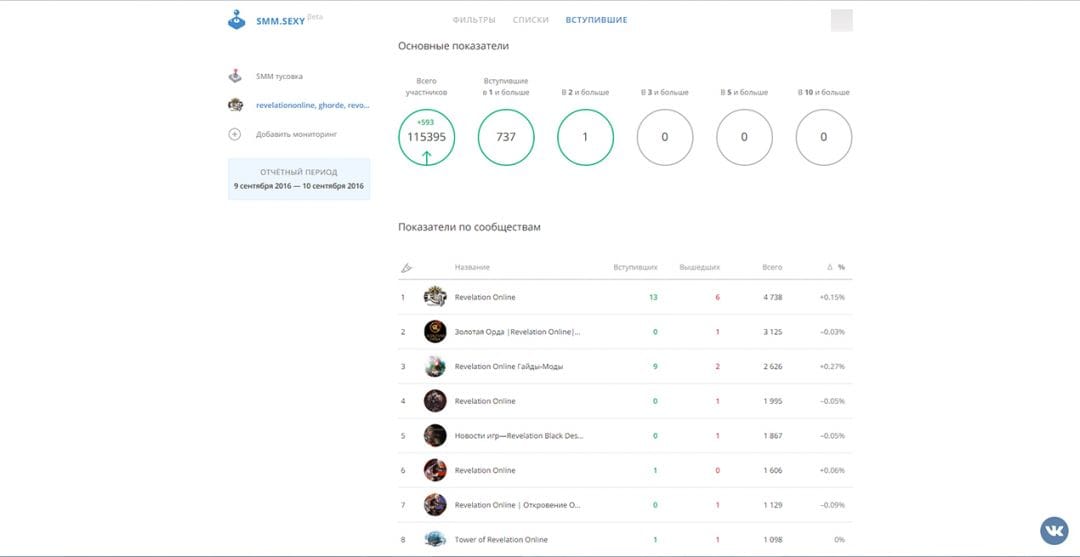Viewport: 1080px width, 557px height.
Task: Sort by Вышедших column
Action: pos(699,267)
